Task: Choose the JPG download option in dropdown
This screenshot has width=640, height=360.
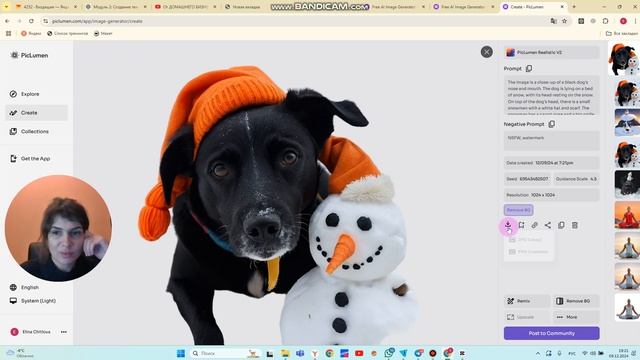Action: point(529,240)
